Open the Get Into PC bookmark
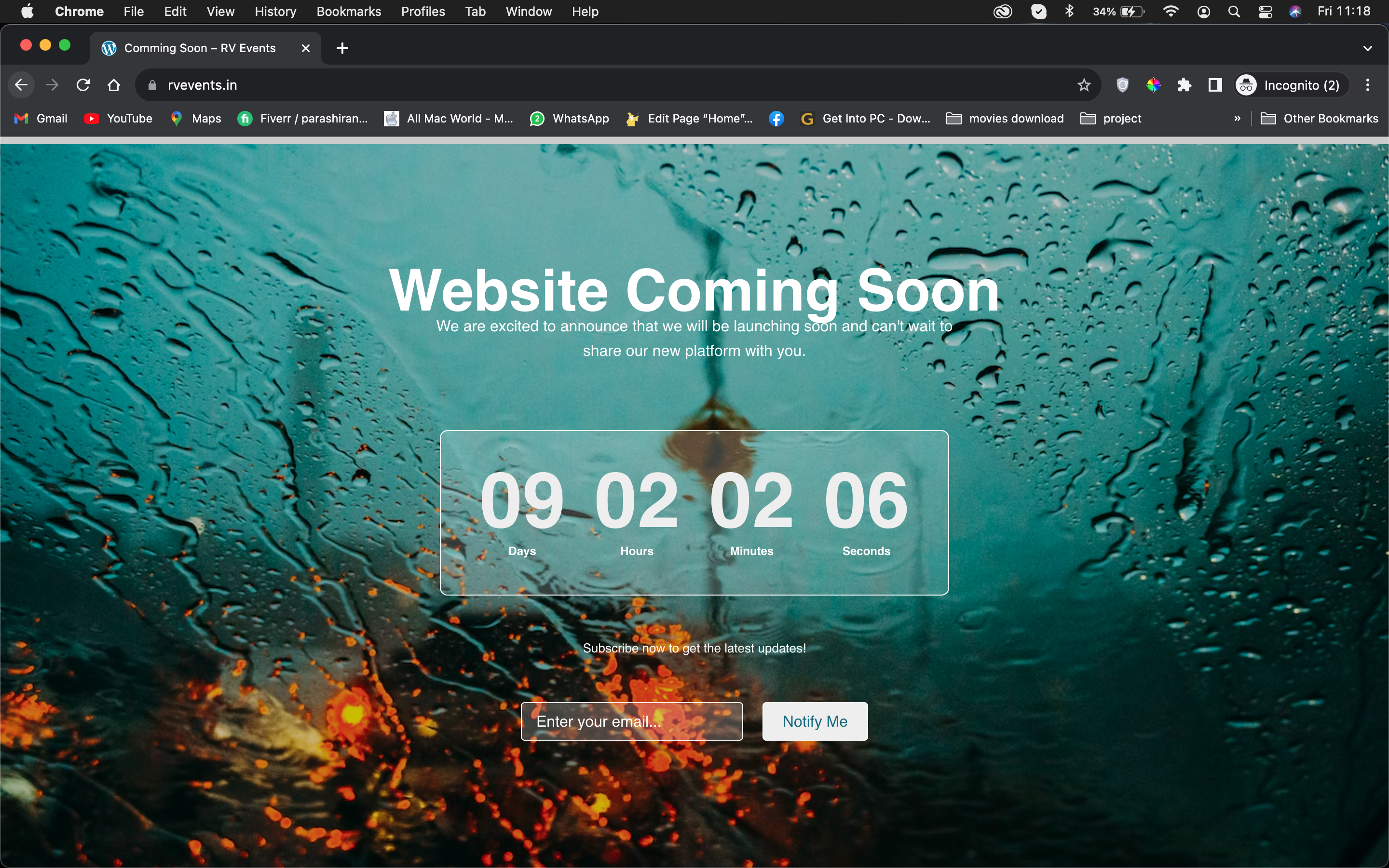The width and height of the screenshot is (1389, 868). pyautogui.click(x=866, y=118)
